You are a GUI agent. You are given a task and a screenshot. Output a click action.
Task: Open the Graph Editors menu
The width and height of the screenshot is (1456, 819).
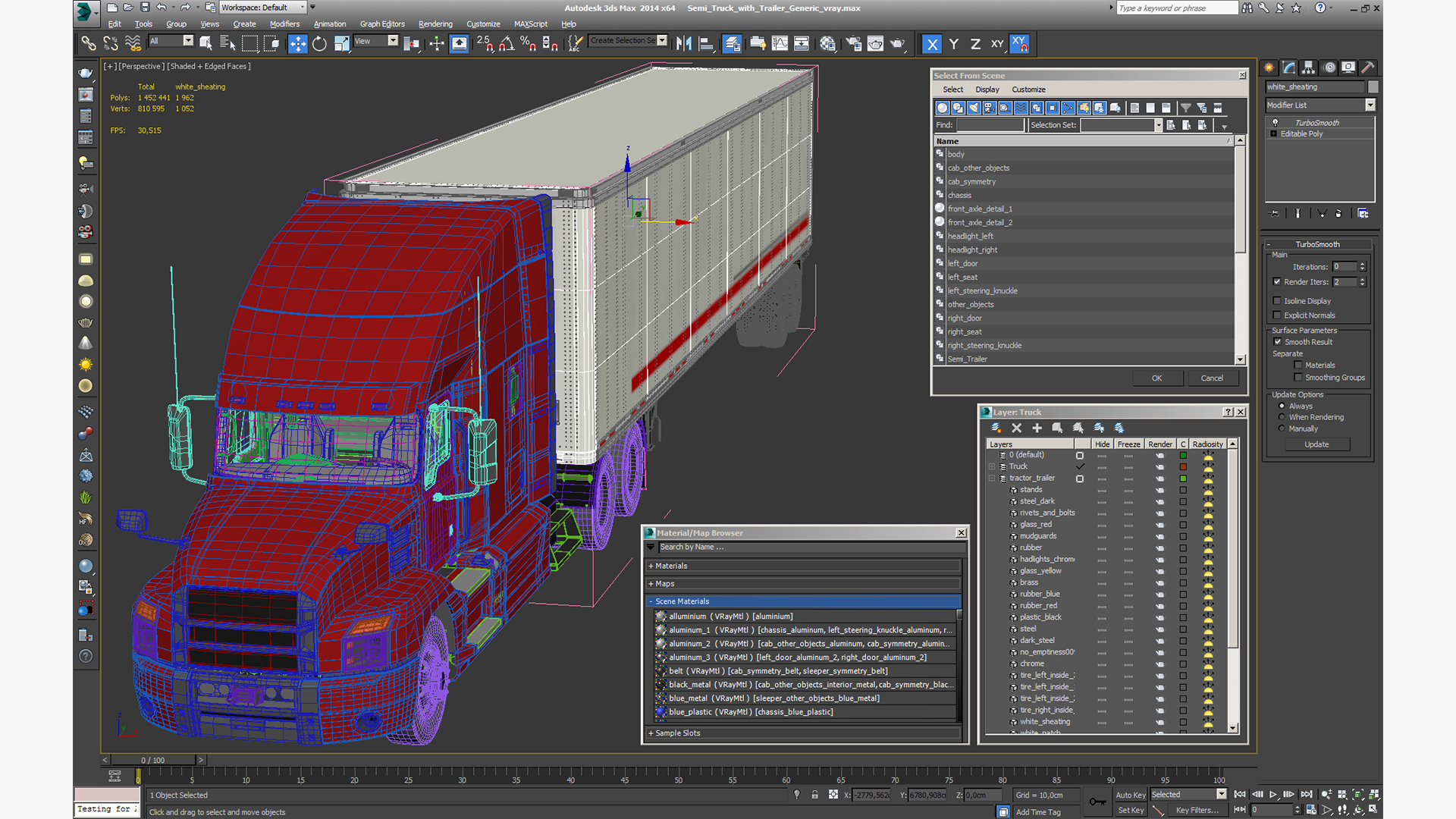(x=382, y=24)
